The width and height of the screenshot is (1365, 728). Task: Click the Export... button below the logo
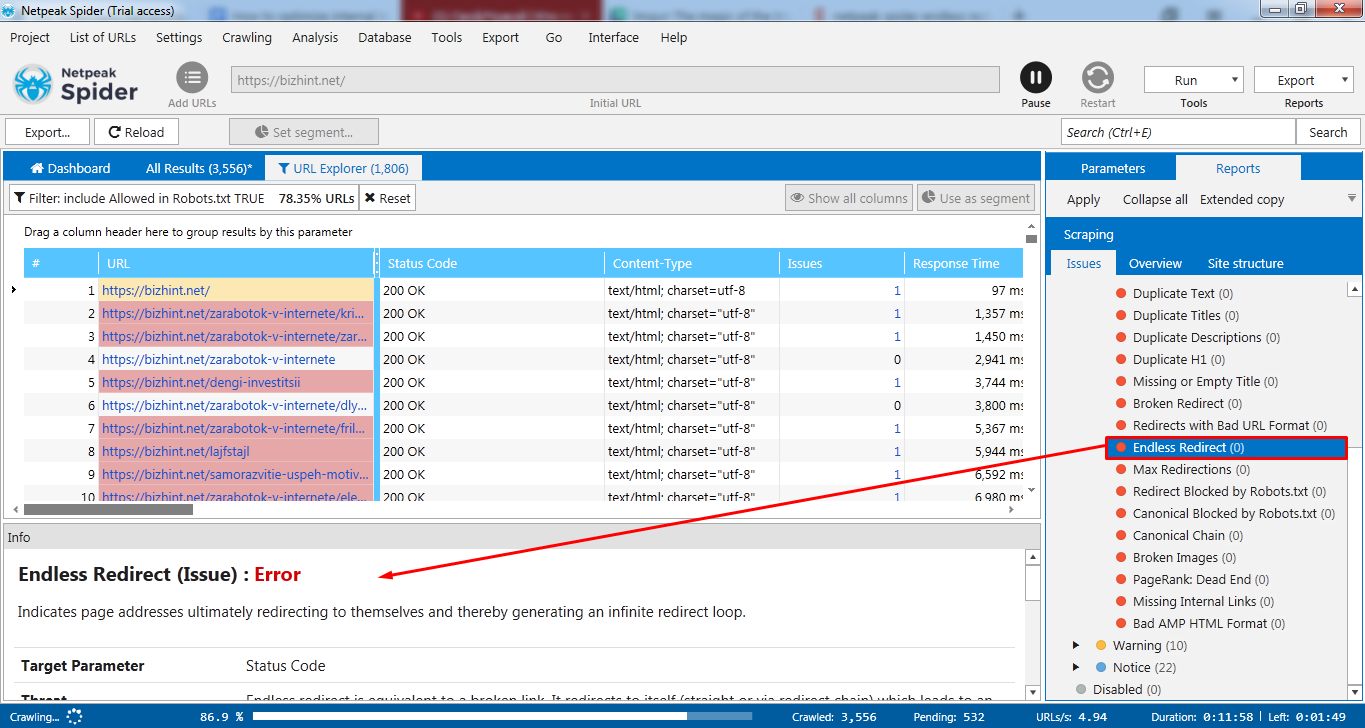pos(47,132)
